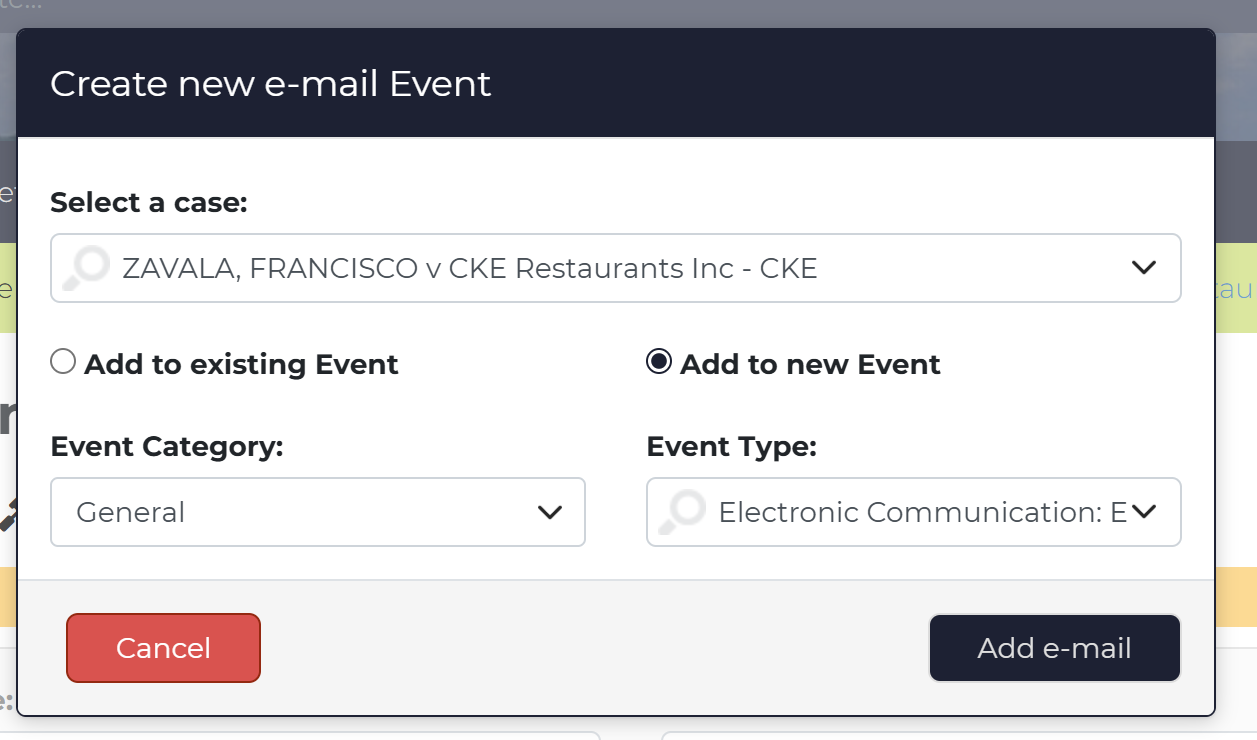Click the 'Create new e-mail Event' dialog title
1257x740 pixels.
click(x=270, y=83)
